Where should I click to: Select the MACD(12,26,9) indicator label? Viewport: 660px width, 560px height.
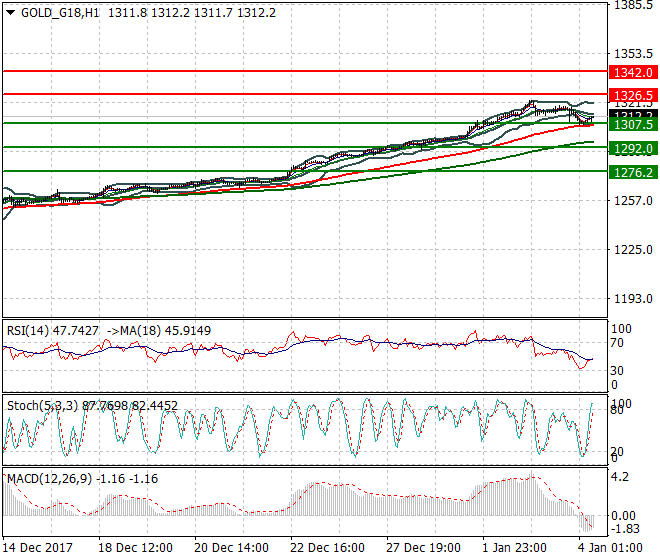49,479
